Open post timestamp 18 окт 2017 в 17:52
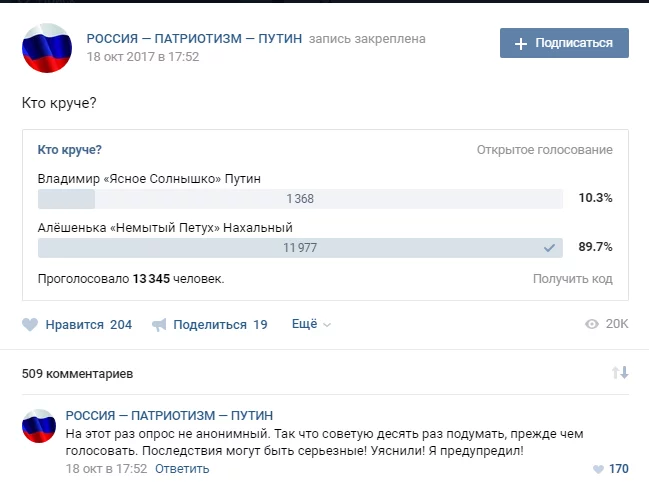The height and width of the screenshot is (482, 649). point(143,57)
